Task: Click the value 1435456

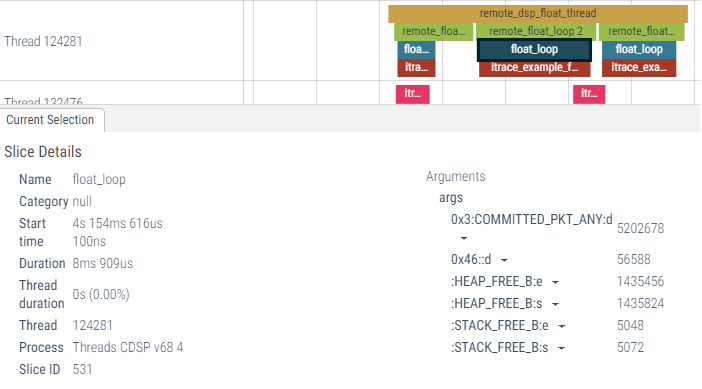Action: tap(640, 281)
